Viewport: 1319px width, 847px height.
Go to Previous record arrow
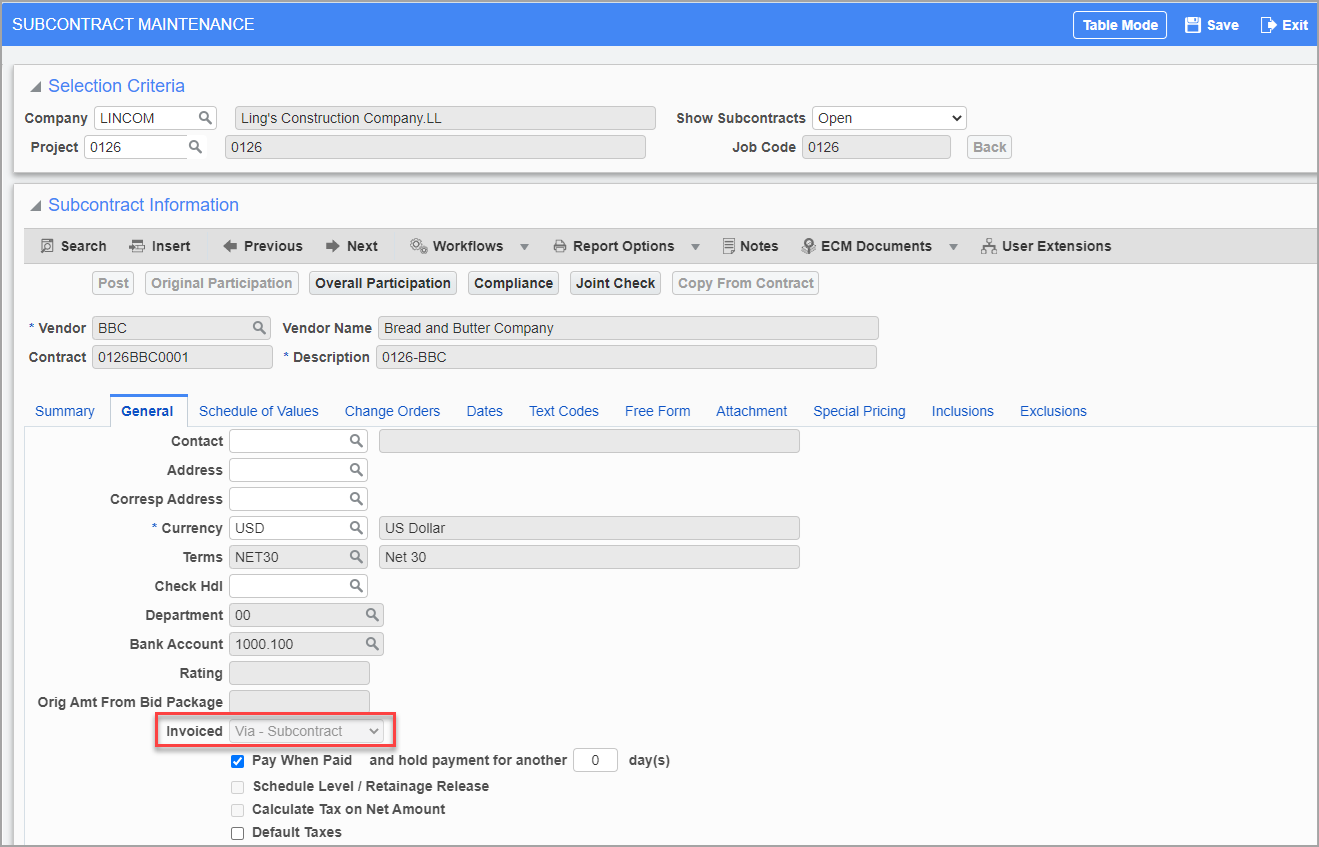tap(230, 246)
